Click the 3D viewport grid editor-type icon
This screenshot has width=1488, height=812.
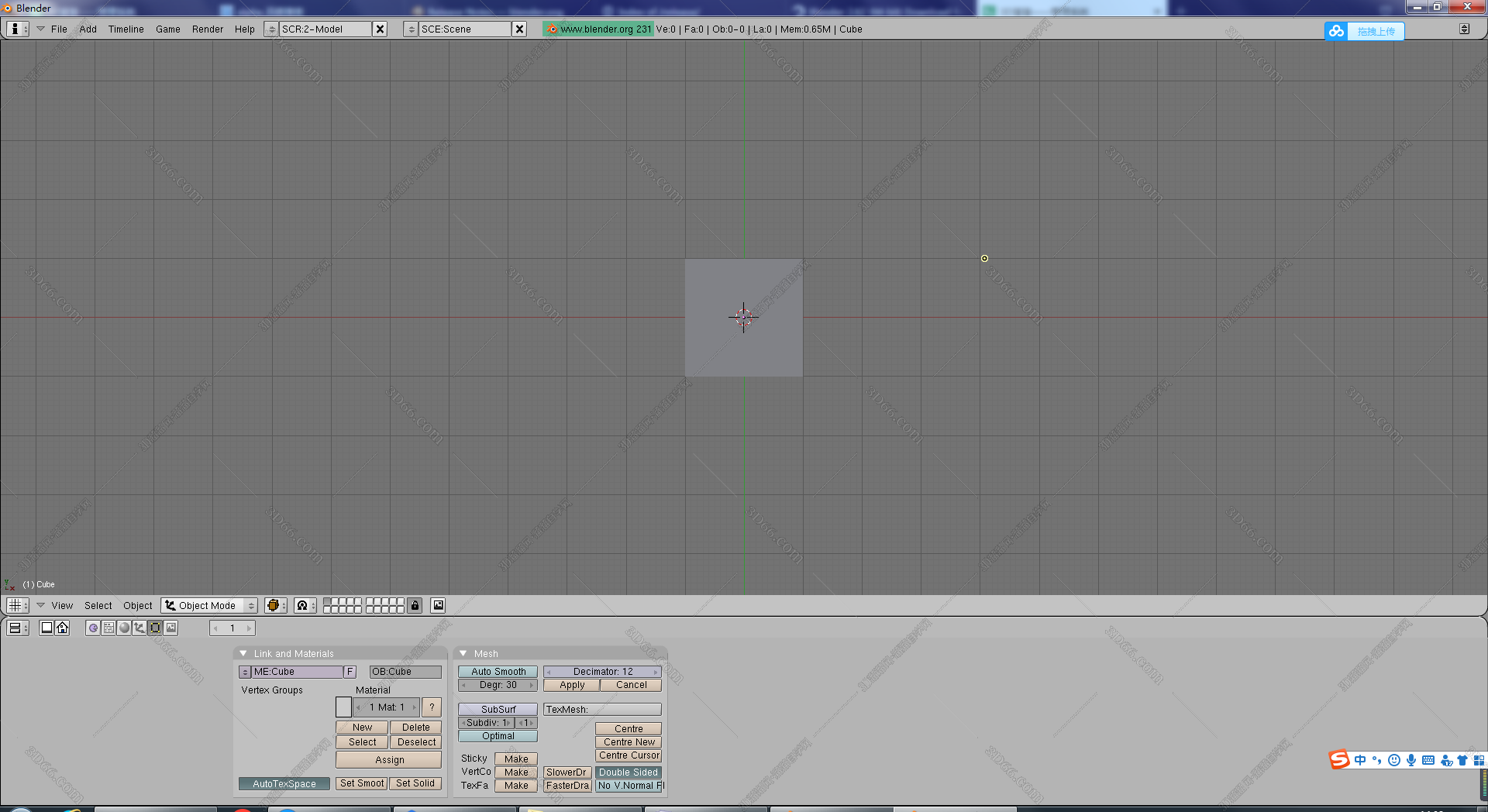15,605
